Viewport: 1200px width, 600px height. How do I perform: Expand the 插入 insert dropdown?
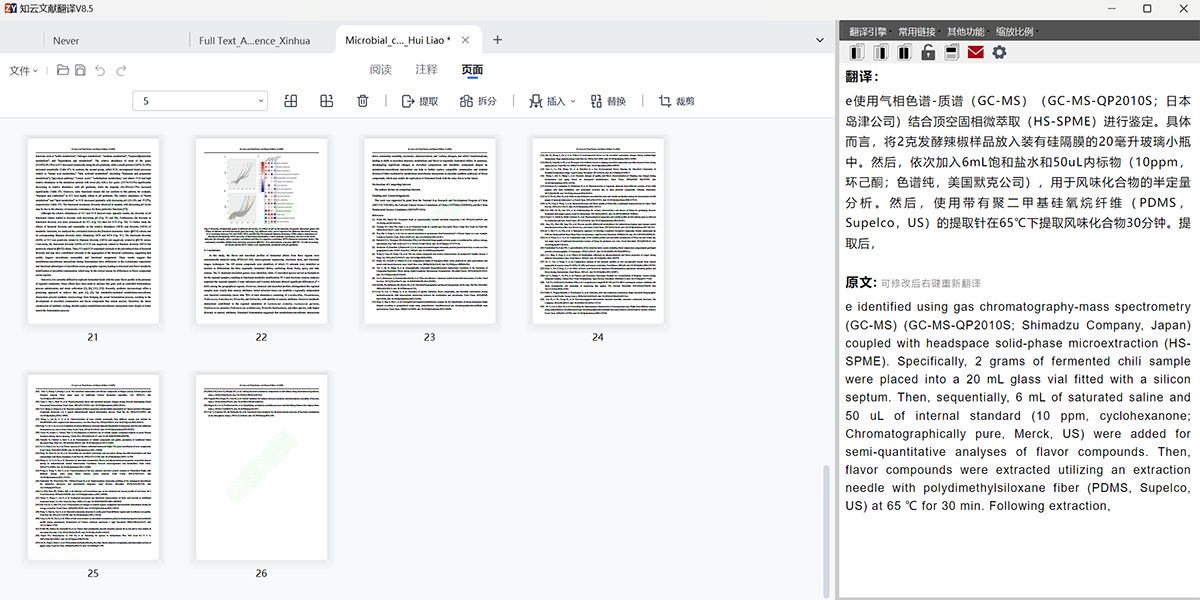(549, 101)
